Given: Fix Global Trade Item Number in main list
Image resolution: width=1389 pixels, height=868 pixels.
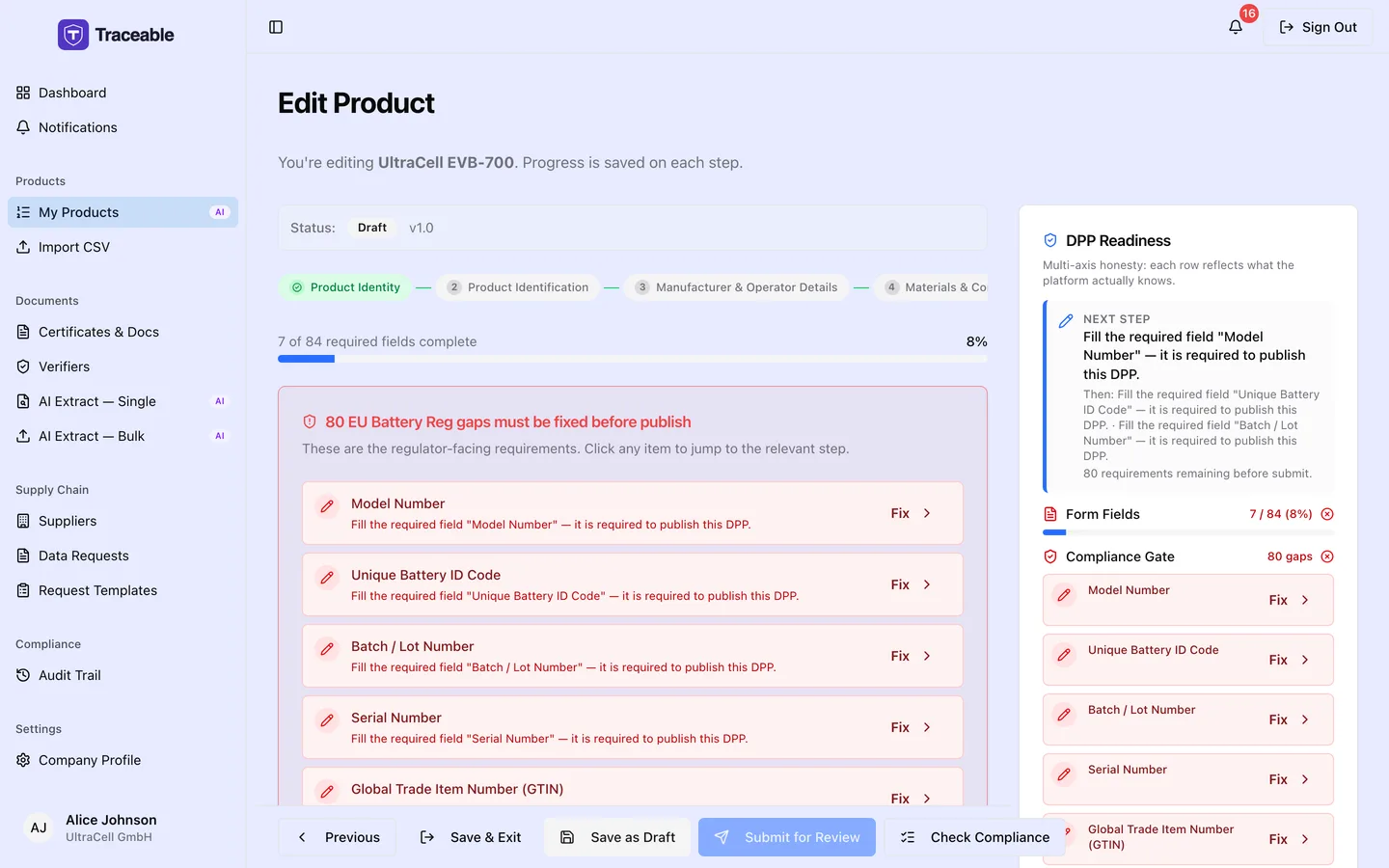Looking at the screenshot, I should tap(912, 799).
